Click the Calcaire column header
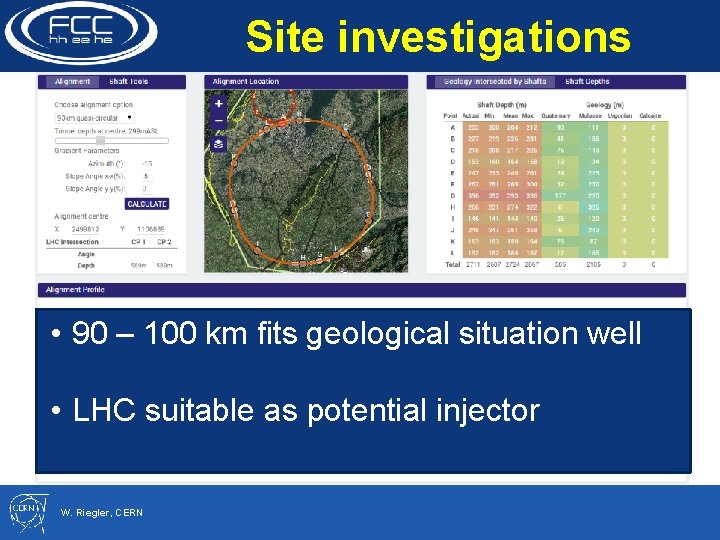 coord(650,116)
